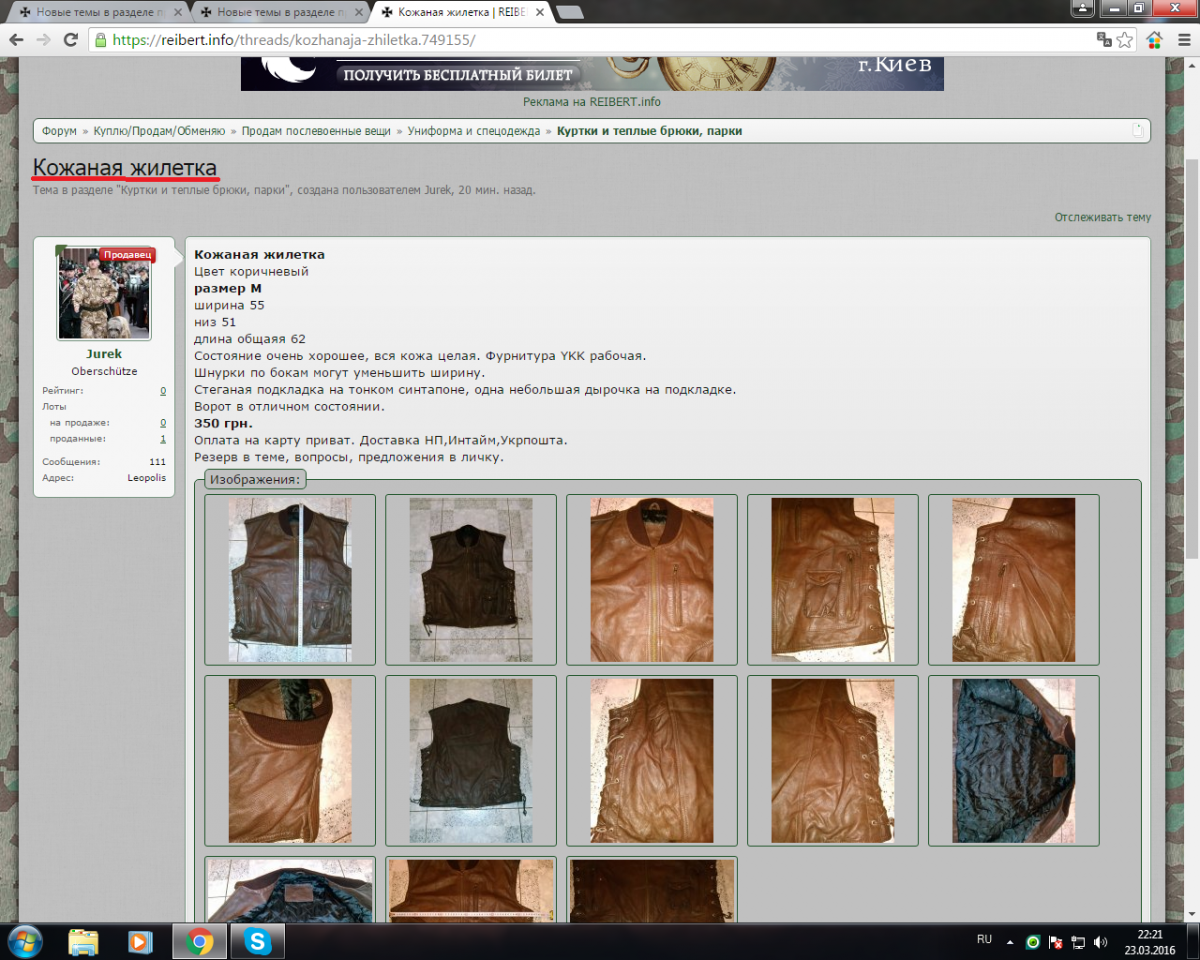The image size is (1200, 960).
Task: Open the first vest photo thumbnail
Action: (290, 579)
